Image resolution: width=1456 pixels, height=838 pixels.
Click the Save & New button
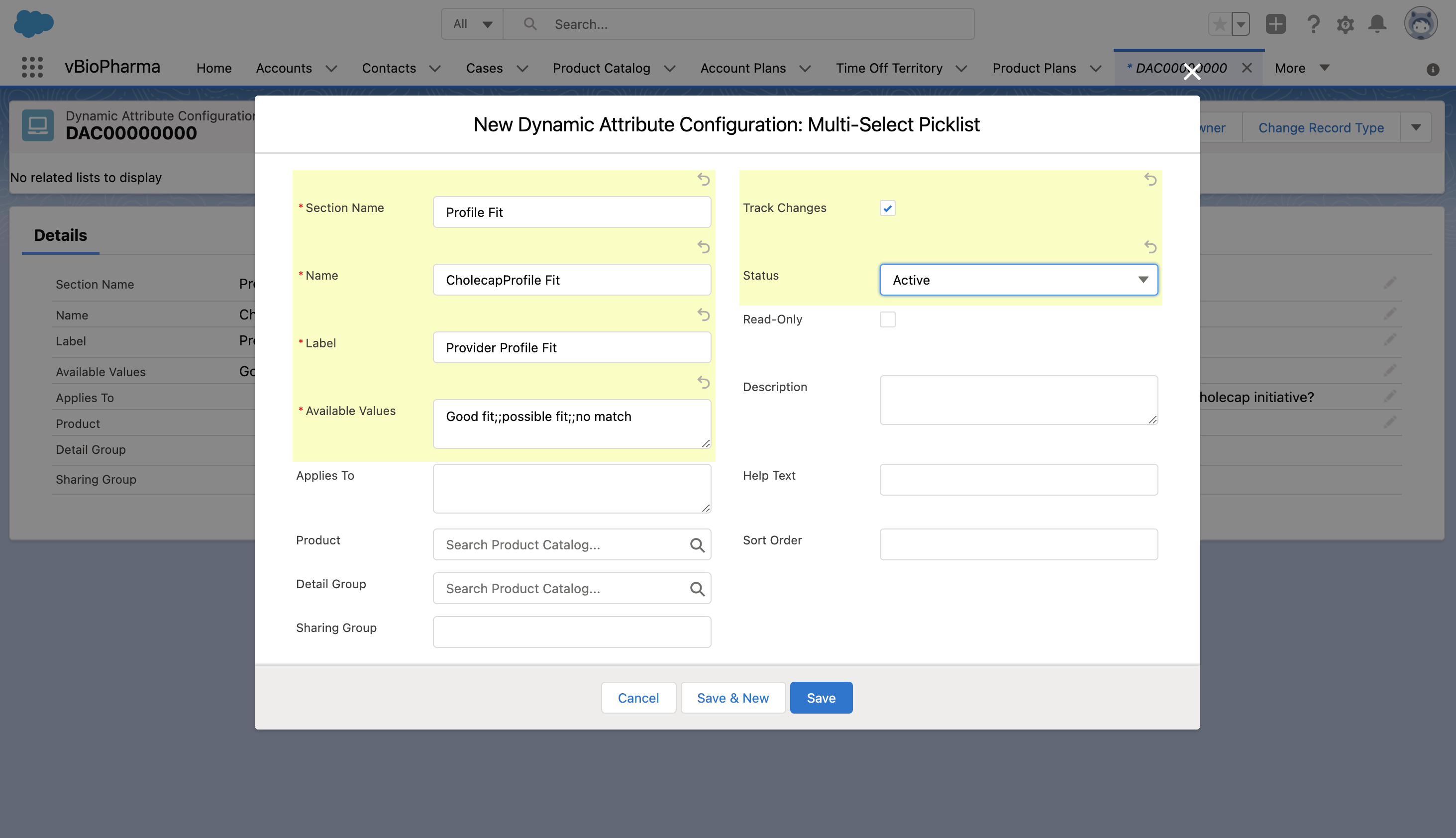[x=732, y=698]
